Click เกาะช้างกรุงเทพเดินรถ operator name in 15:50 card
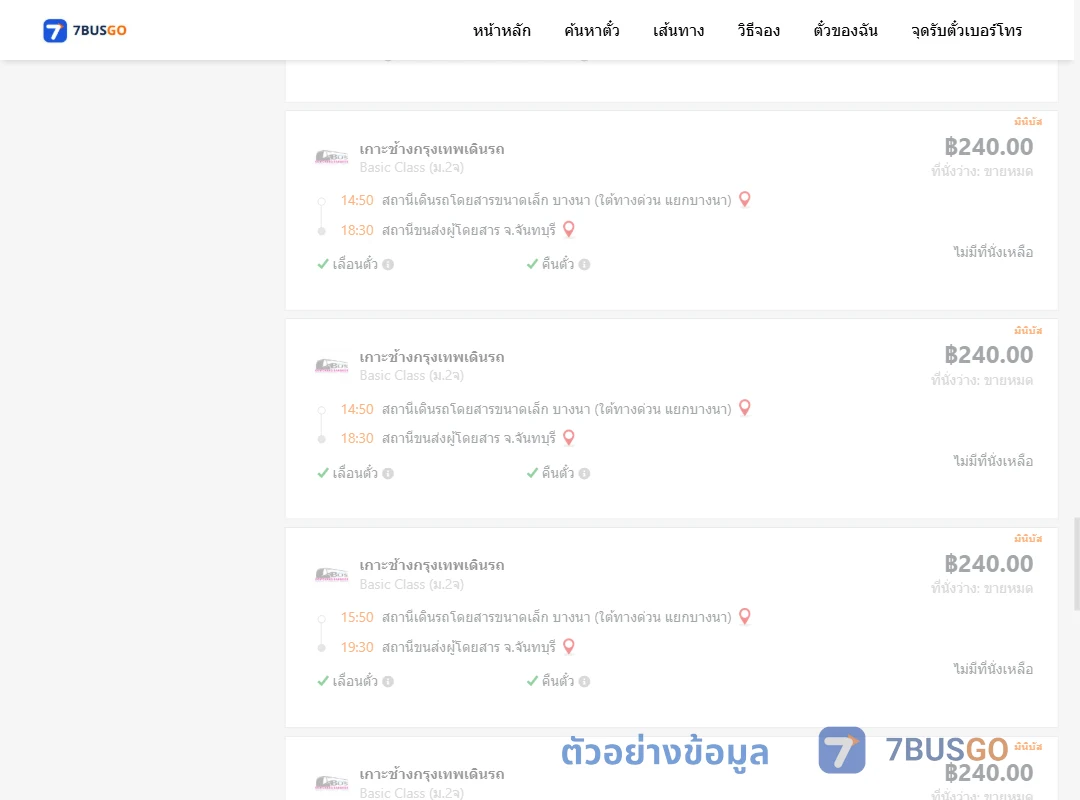 (x=432, y=565)
